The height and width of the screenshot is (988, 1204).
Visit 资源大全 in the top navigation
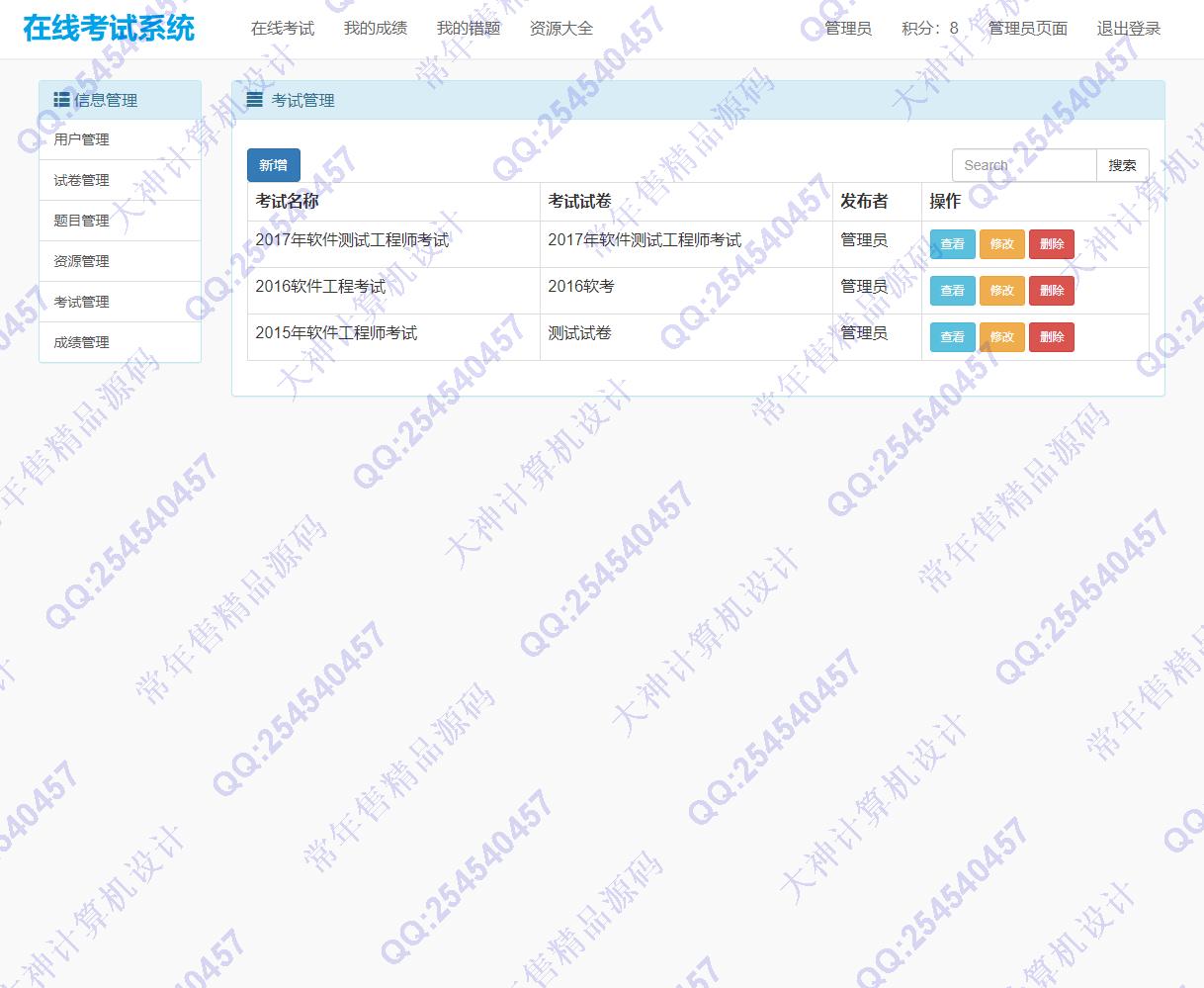pyautogui.click(x=561, y=29)
